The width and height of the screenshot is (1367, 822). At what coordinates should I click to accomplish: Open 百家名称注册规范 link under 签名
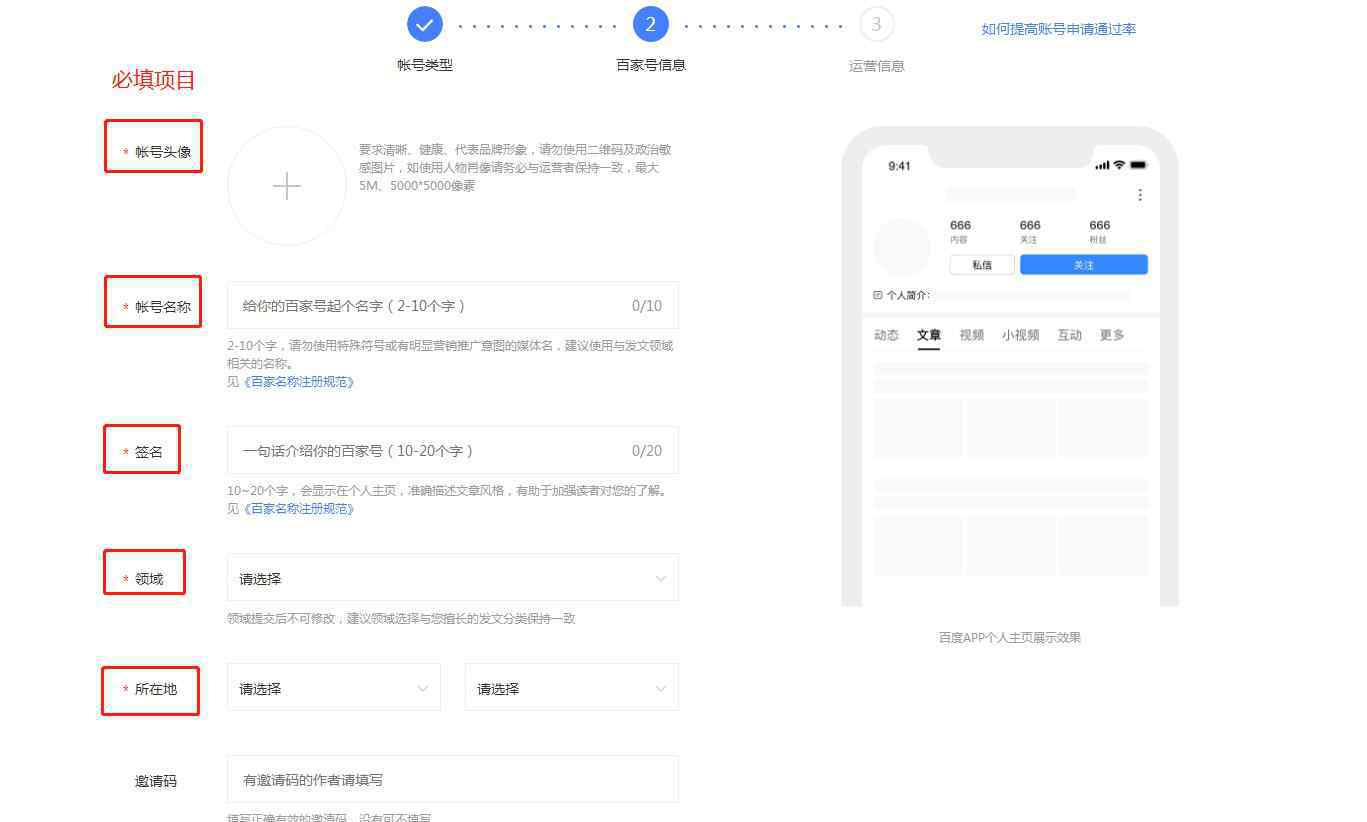pyautogui.click(x=301, y=509)
